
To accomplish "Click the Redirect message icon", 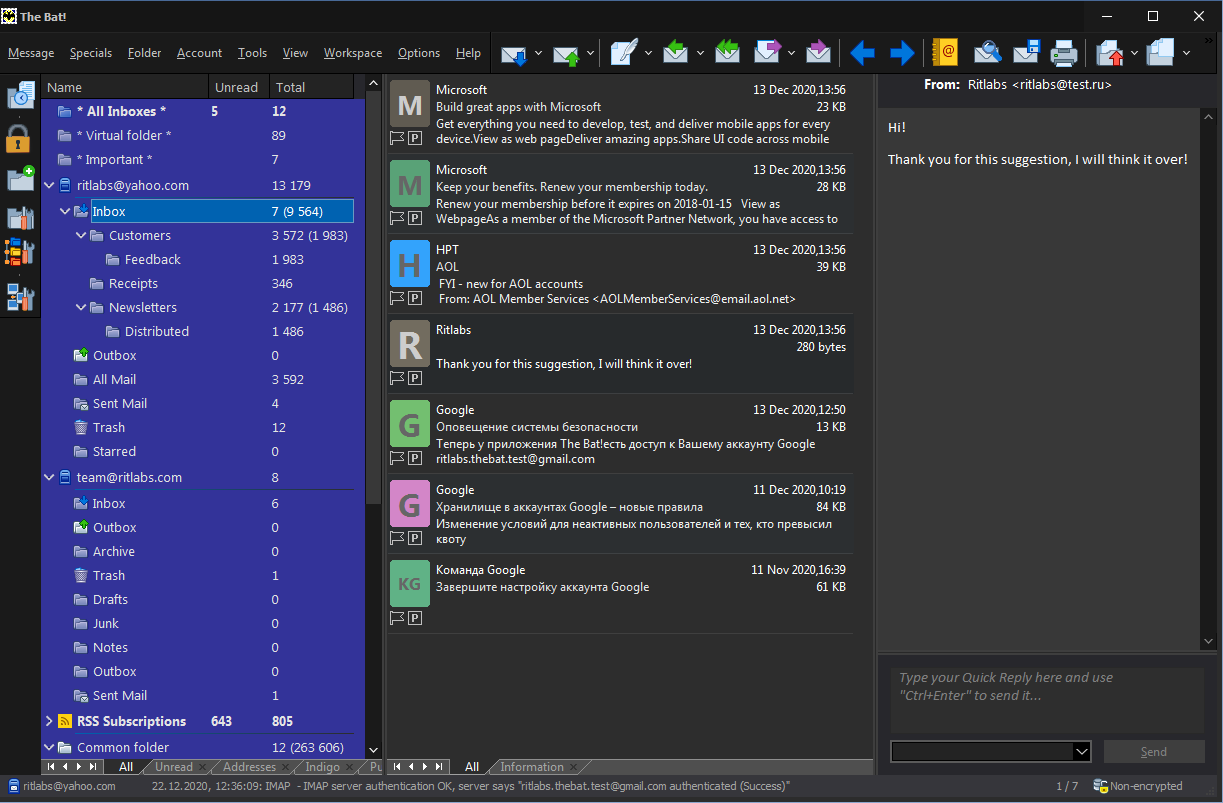I will click(x=819, y=53).
